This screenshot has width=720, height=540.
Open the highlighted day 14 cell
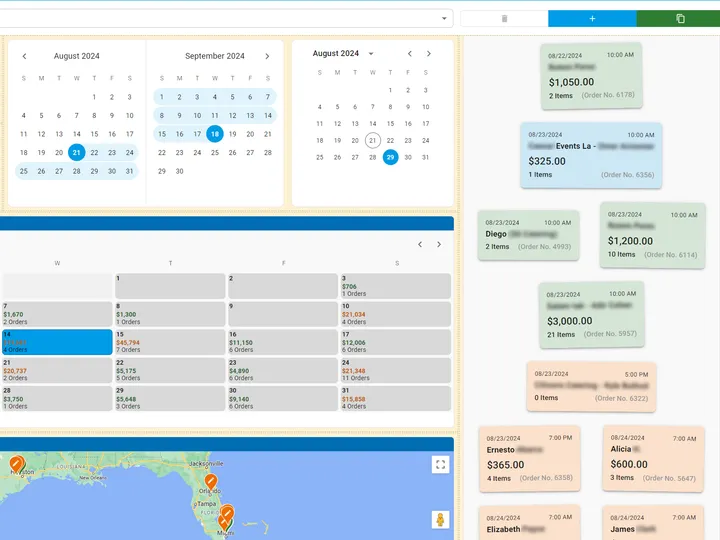(57, 342)
